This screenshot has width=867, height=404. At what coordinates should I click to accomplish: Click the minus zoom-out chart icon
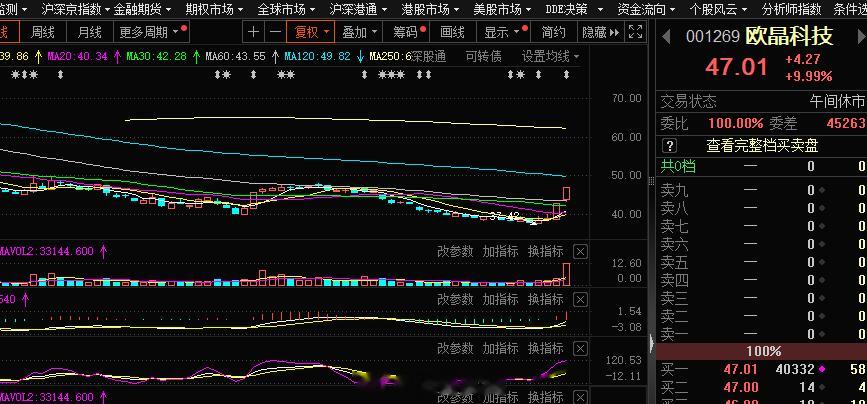(x=275, y=32)
